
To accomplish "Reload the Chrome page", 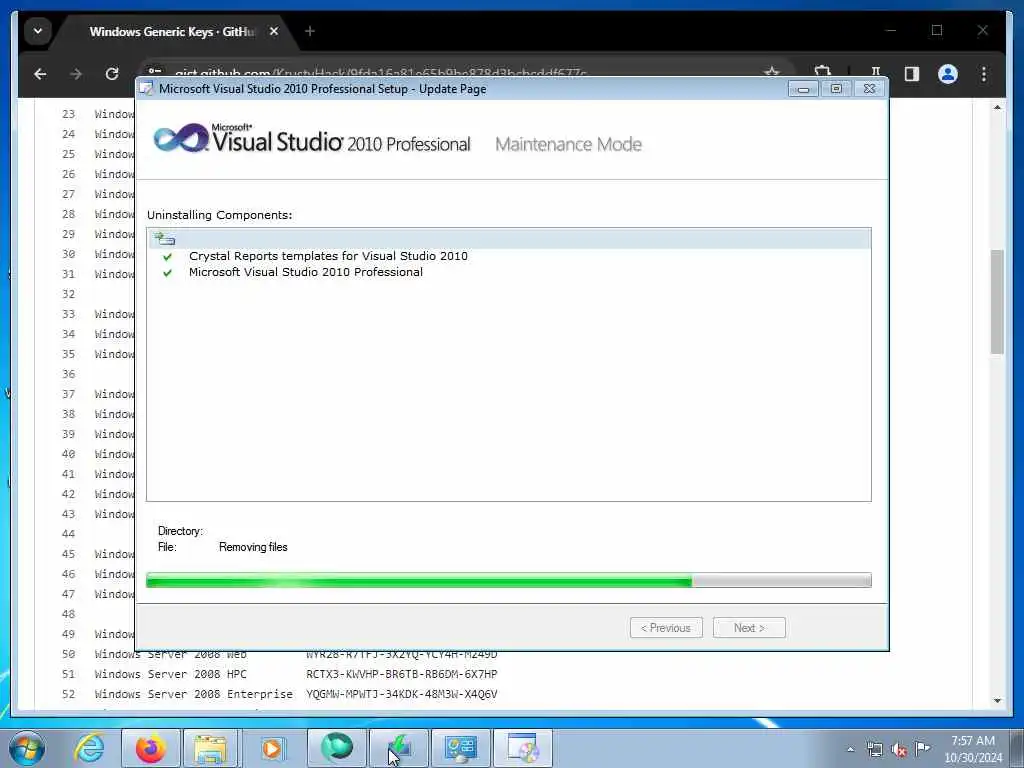I will click(112, 74).
